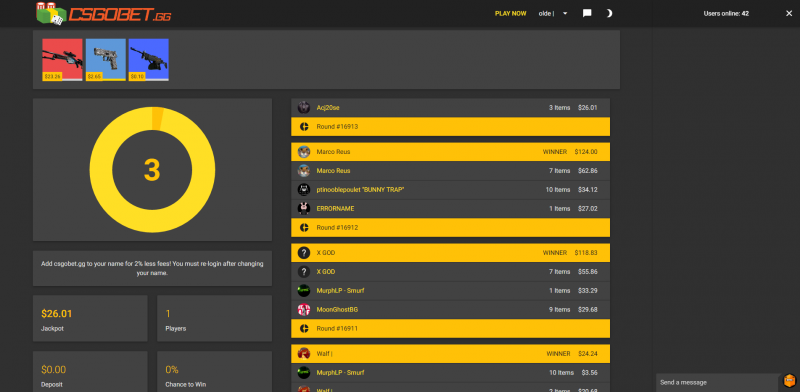
Task: Click the Round #16911 label
Action: (337, 329)
